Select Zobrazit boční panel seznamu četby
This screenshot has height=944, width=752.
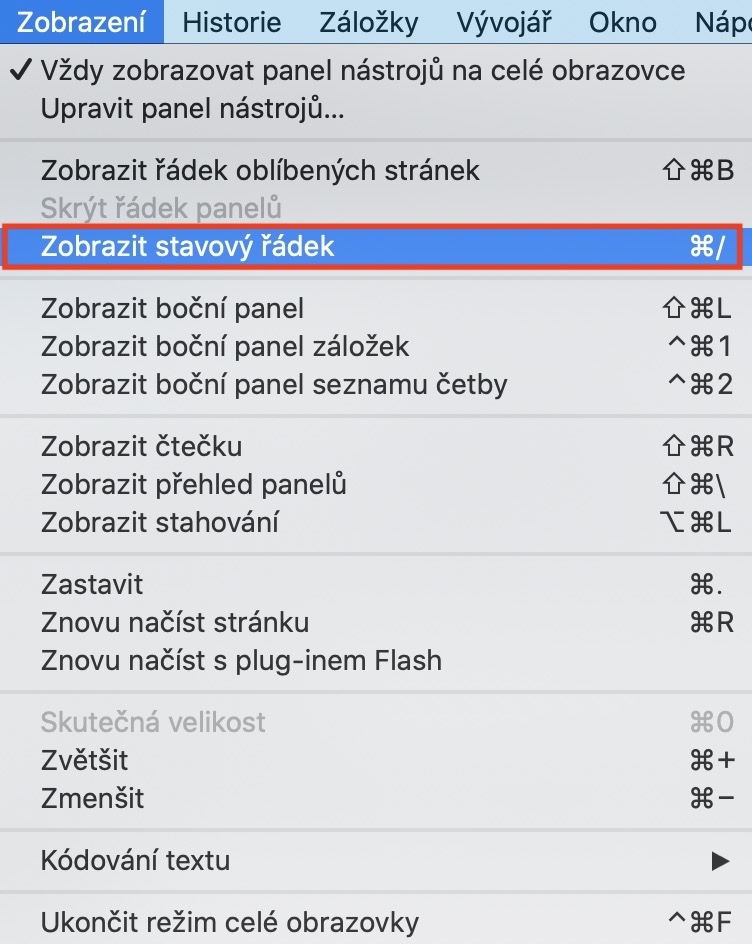(274, 384)
